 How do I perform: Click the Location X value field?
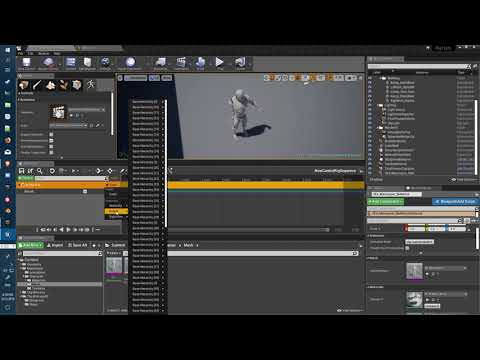[416, 229]
